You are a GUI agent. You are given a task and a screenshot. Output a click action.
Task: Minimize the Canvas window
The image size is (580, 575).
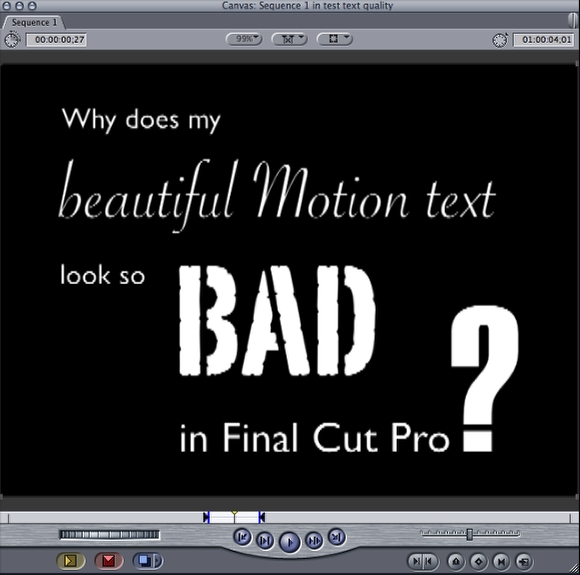[20, 6]
